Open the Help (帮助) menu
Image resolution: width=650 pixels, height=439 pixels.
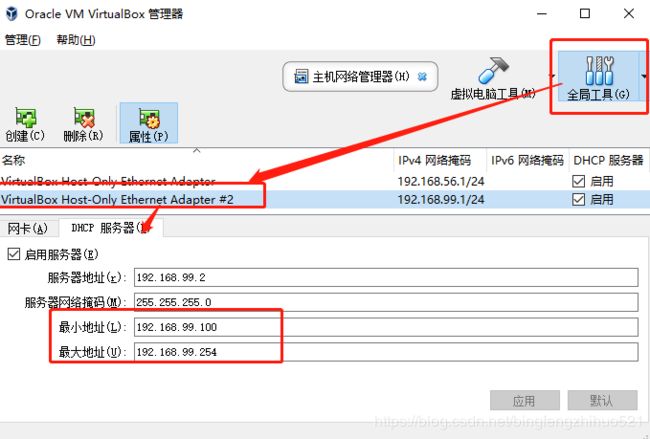76,40
